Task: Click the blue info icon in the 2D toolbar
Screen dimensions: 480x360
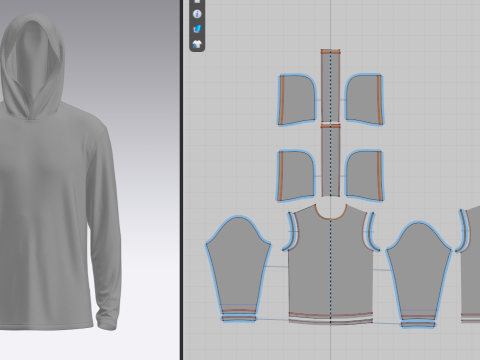Action: coord(197,14)
